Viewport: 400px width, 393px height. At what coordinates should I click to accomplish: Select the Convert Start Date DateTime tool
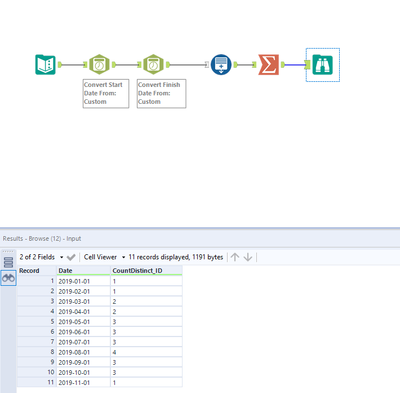click(99, 64)
